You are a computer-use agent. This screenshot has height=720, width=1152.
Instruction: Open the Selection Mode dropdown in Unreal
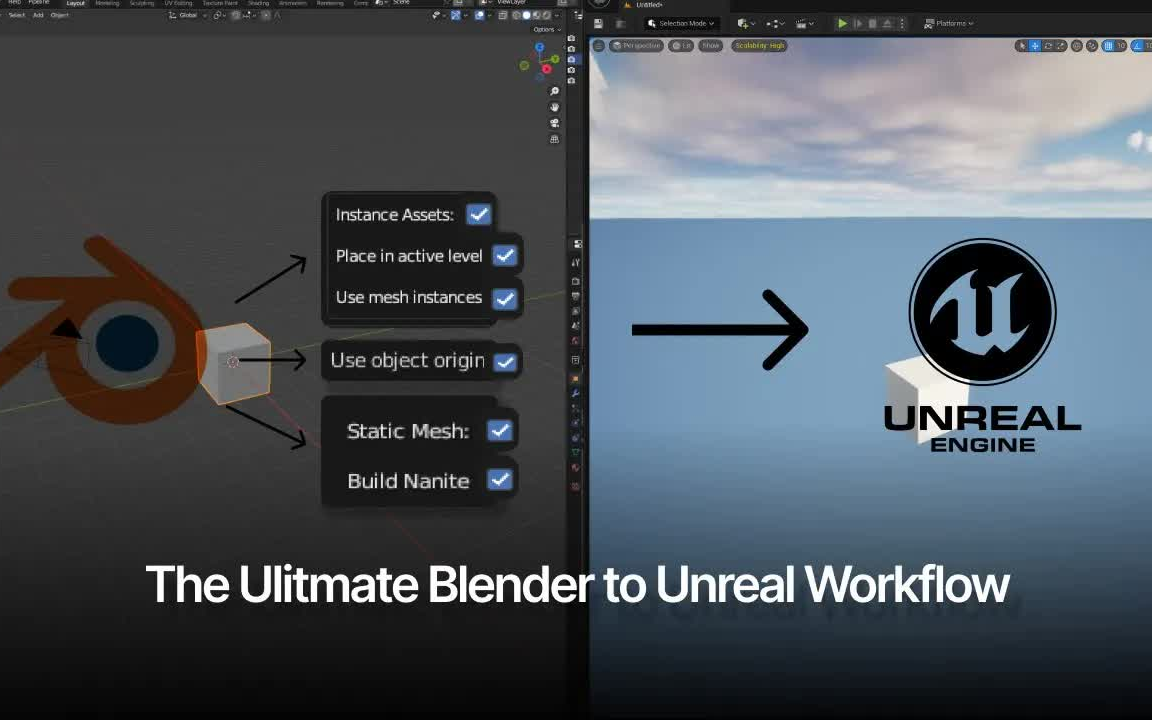click(681, 24)
